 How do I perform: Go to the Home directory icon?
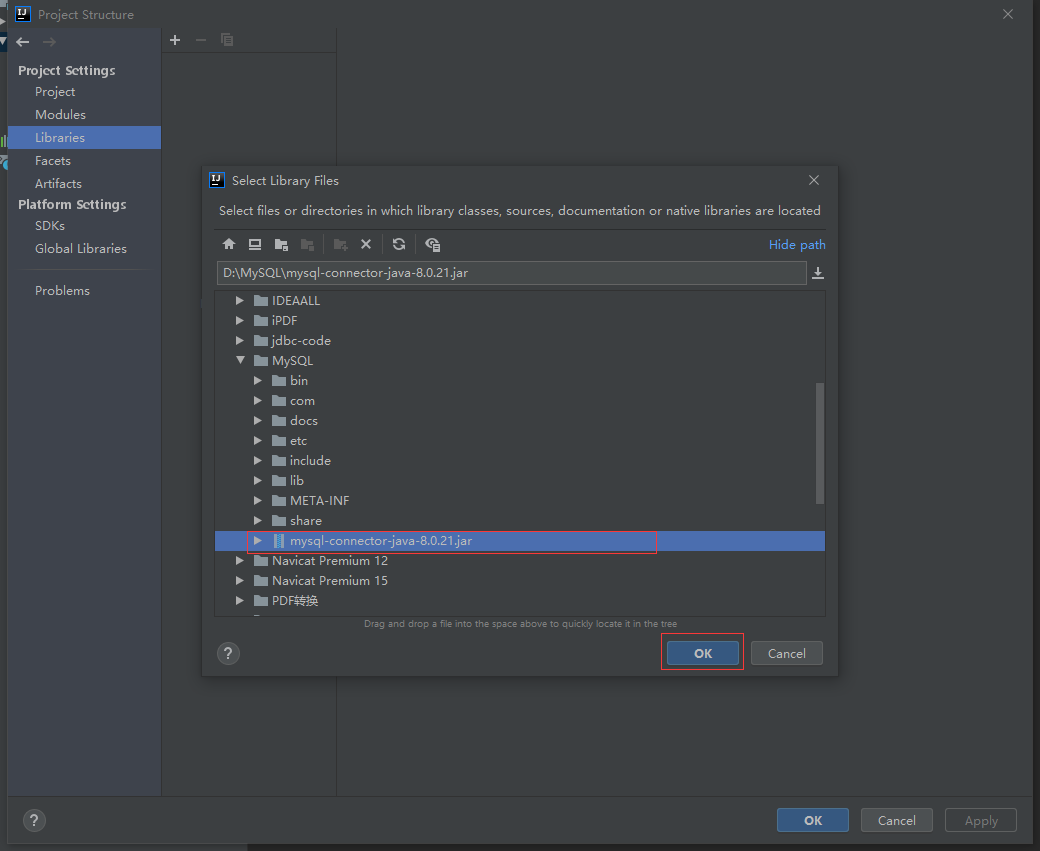pos(229,244)
